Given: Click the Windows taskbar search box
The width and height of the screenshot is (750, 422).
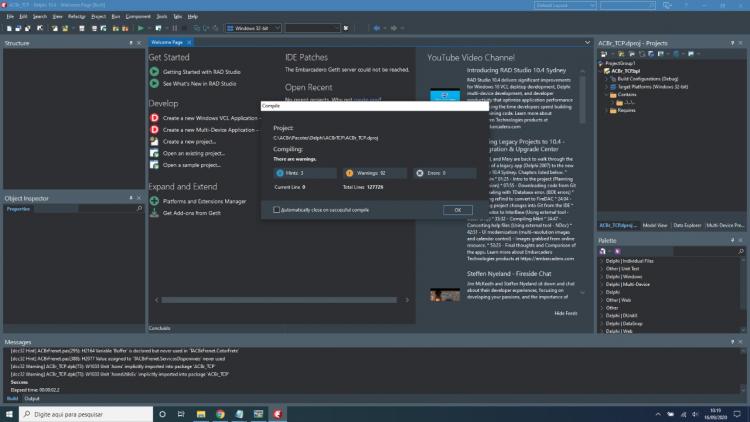Looking at the screenshot, I should (x=86, y=414).
